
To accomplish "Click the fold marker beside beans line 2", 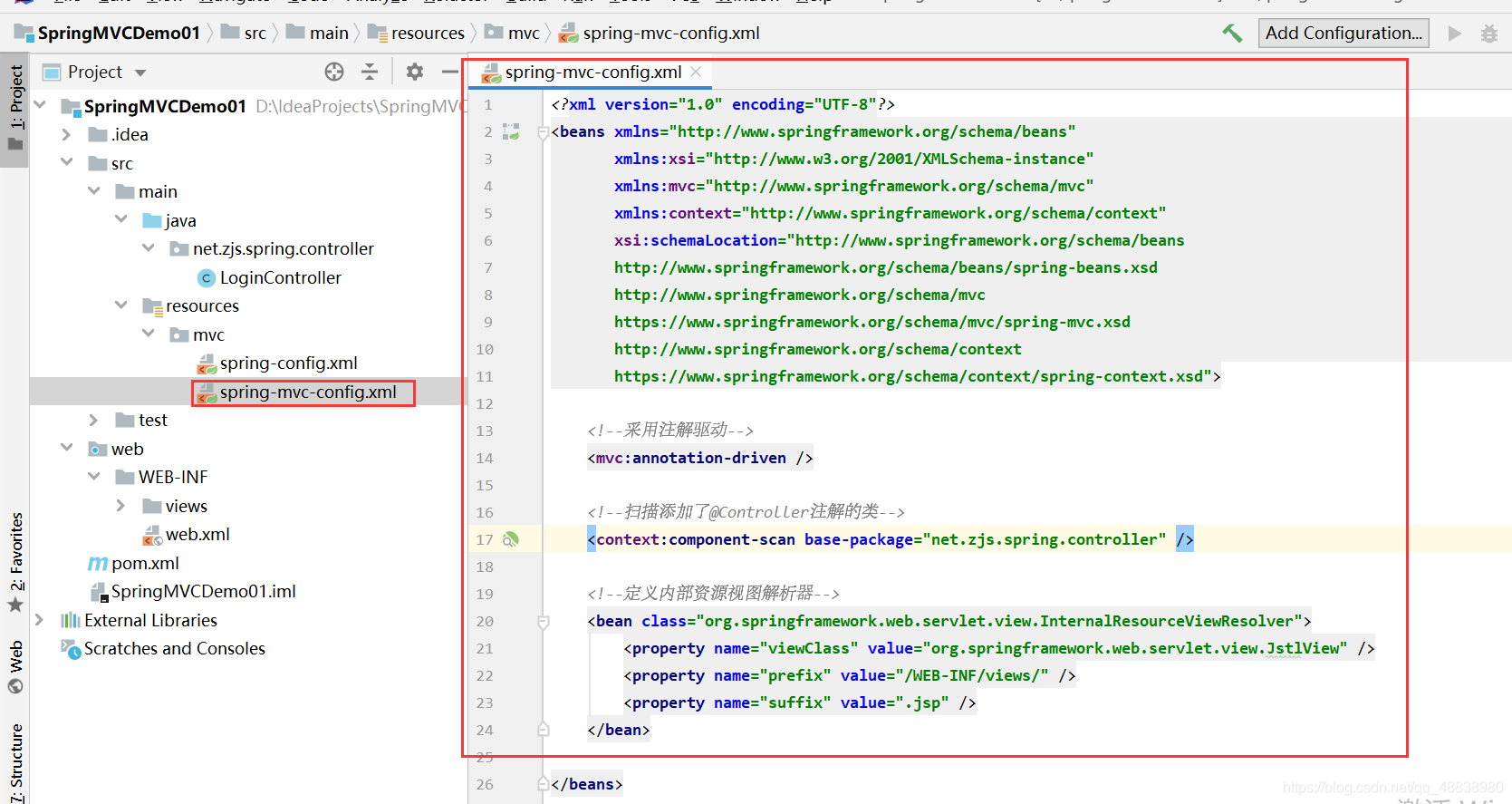I will 544,132.
